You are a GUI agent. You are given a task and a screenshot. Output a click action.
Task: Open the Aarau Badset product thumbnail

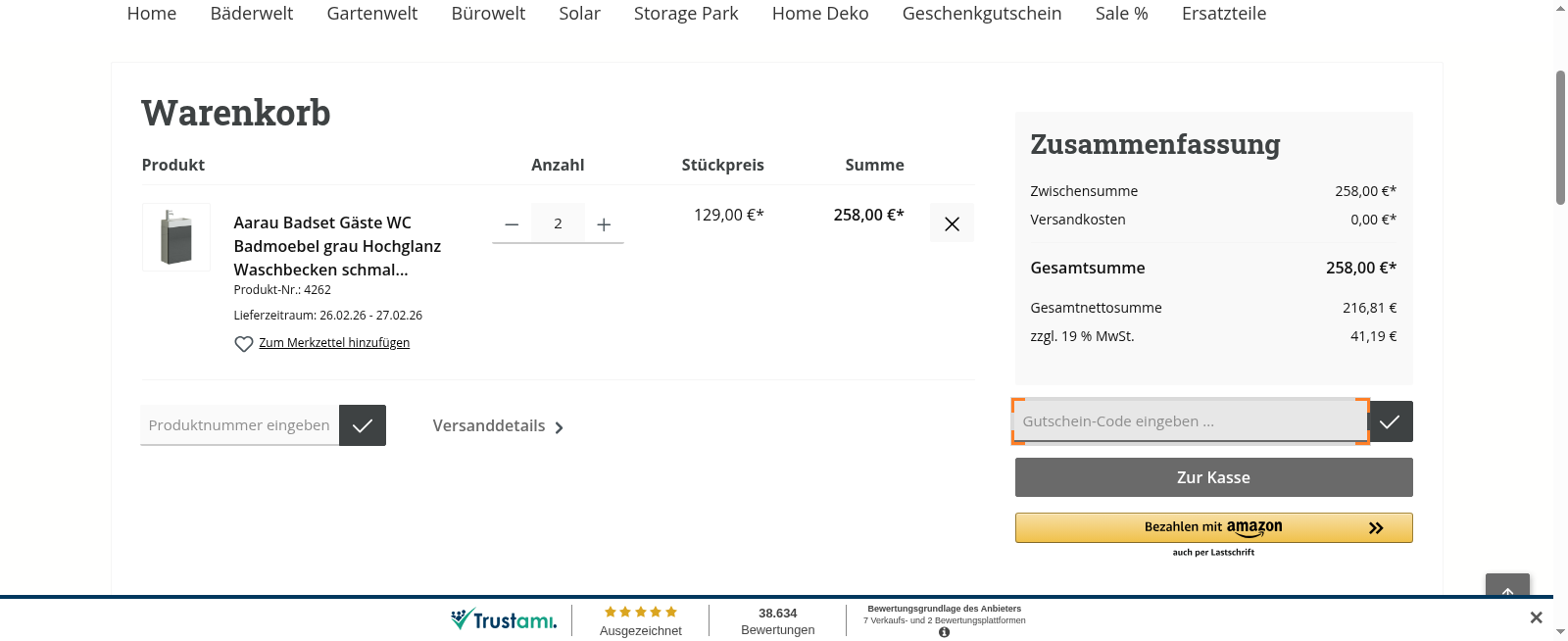coord(176,237)
